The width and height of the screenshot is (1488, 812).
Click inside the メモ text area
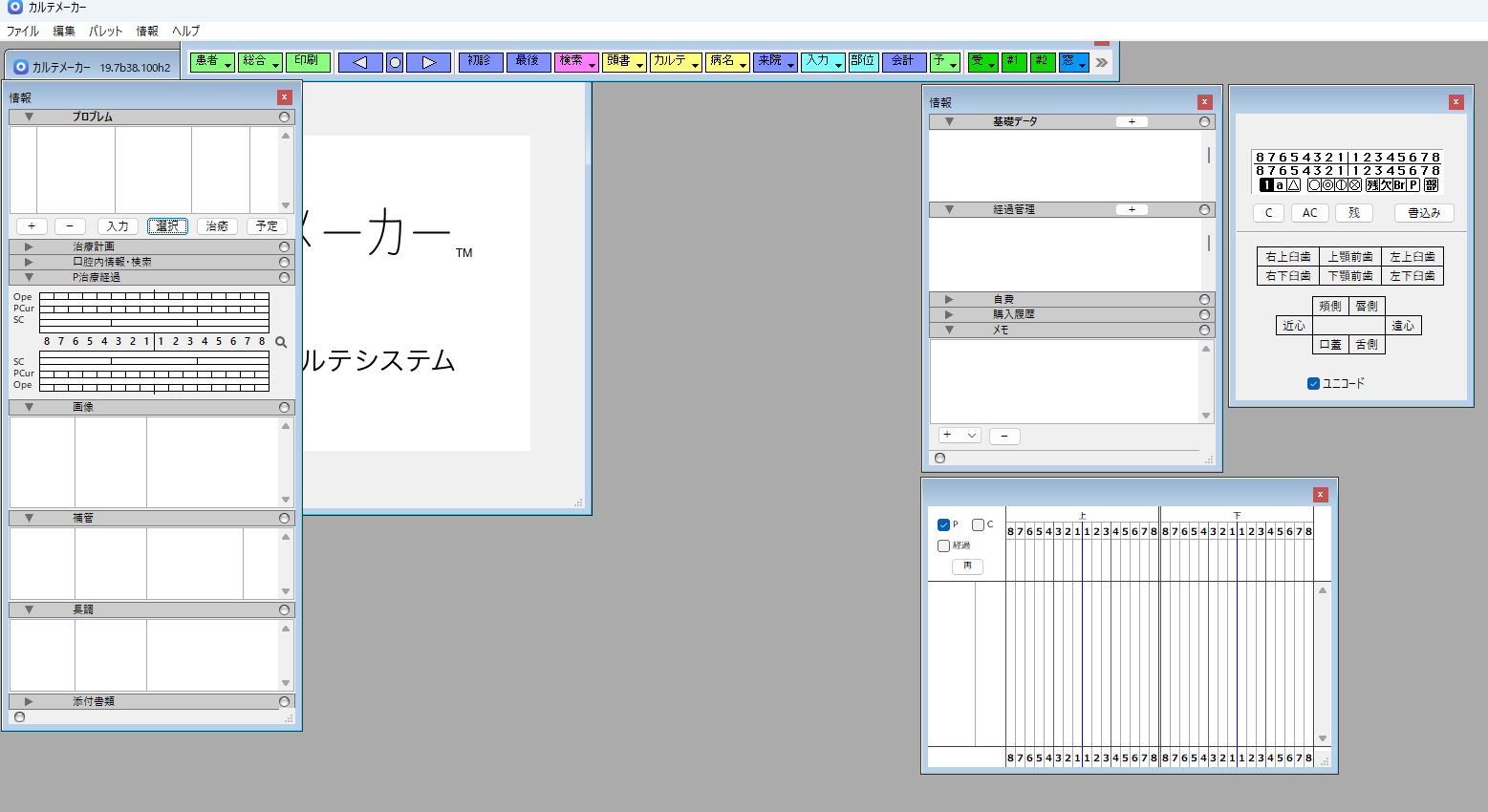point(1064,381)
